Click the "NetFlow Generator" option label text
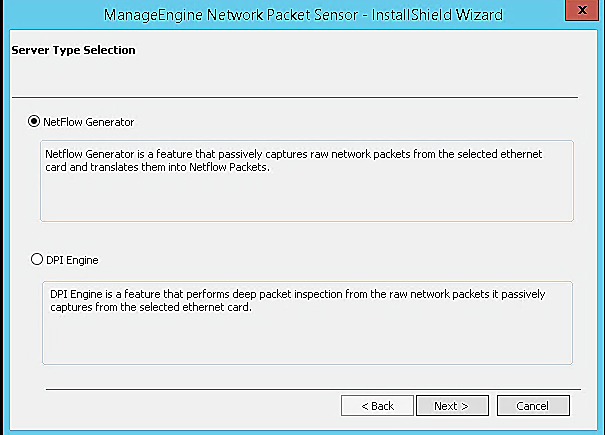The image size is (605, 435). tap(88, 122)
